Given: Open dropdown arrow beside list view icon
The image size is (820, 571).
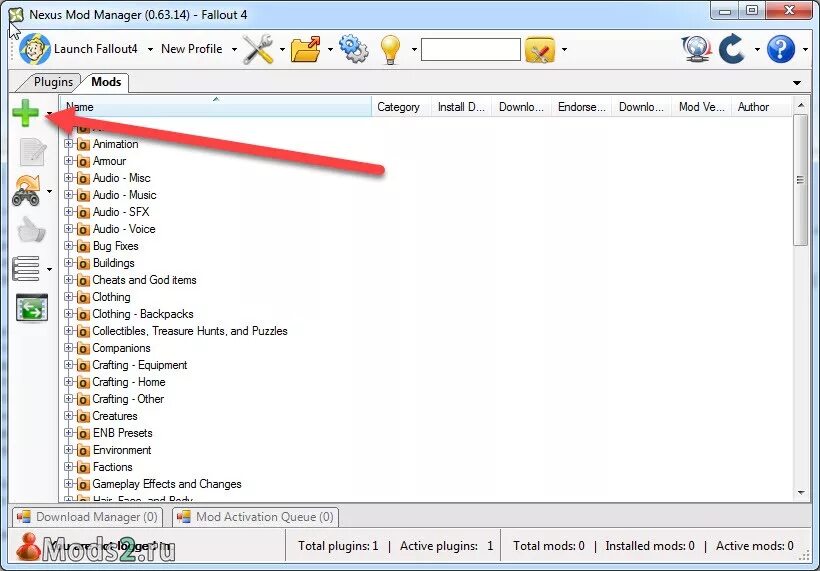Looking at the screenshot, I should [x=50, y=269].
